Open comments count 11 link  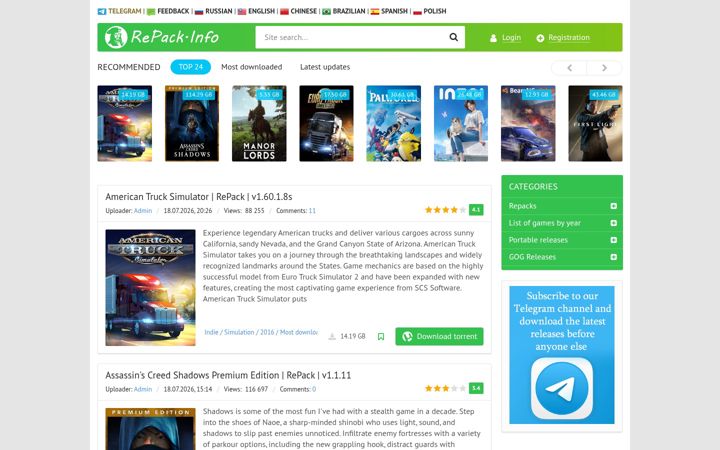pyautogui.click(x=312, y=211)
